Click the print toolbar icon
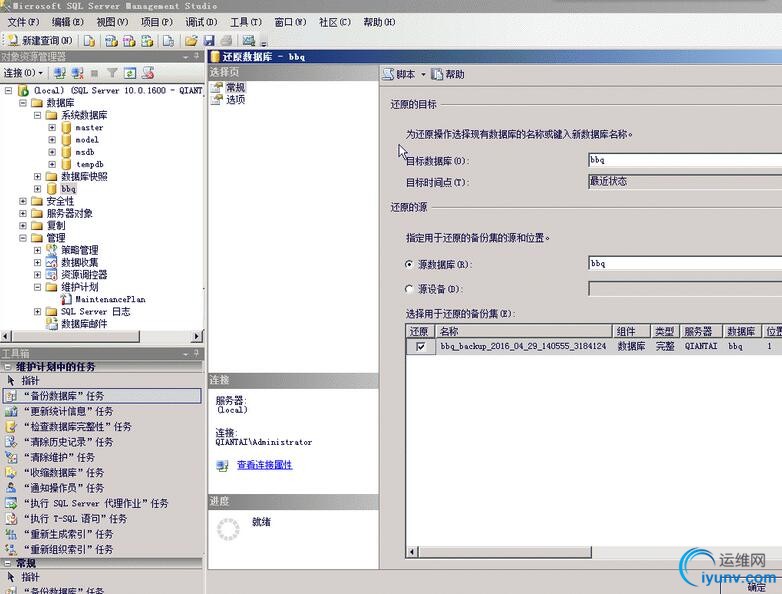 226,40
